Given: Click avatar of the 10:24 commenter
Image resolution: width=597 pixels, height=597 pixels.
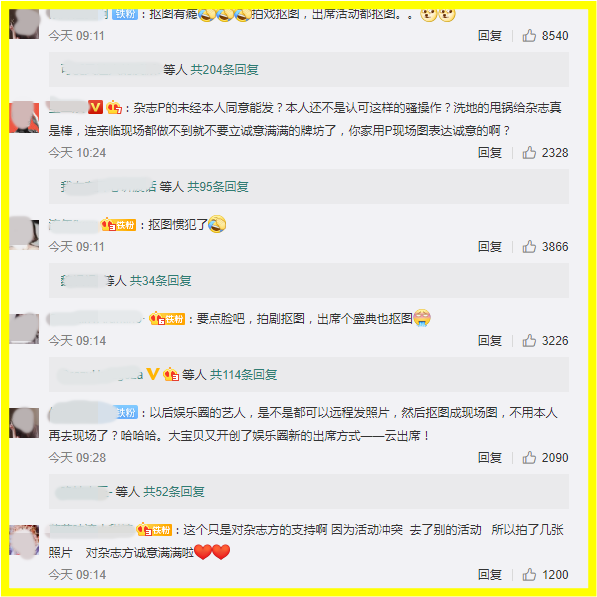Looking at the screenshot, I should pyautogui.click(x=24, y=117).
